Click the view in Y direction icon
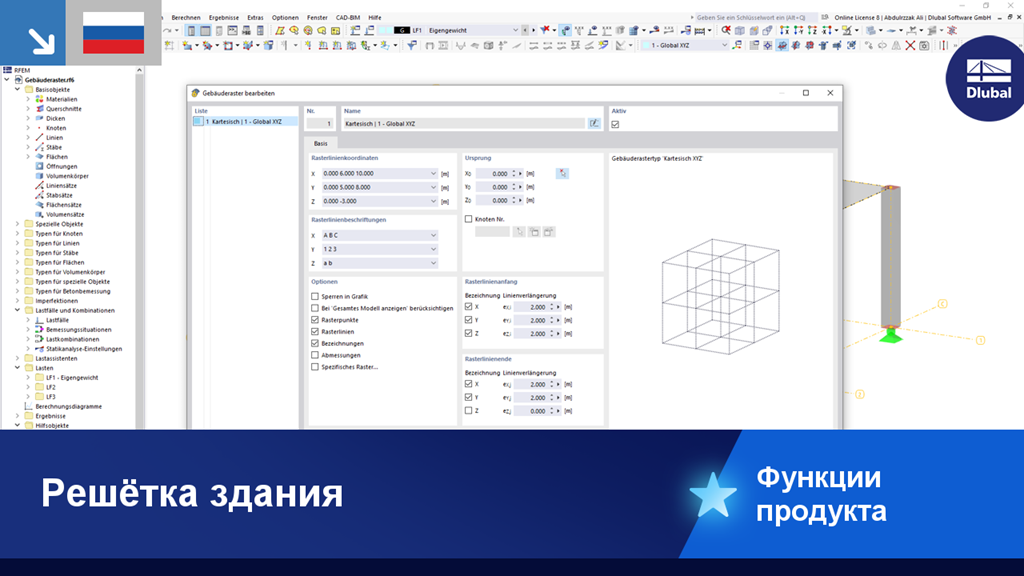The image size is (1024, 576). point(798,30)
